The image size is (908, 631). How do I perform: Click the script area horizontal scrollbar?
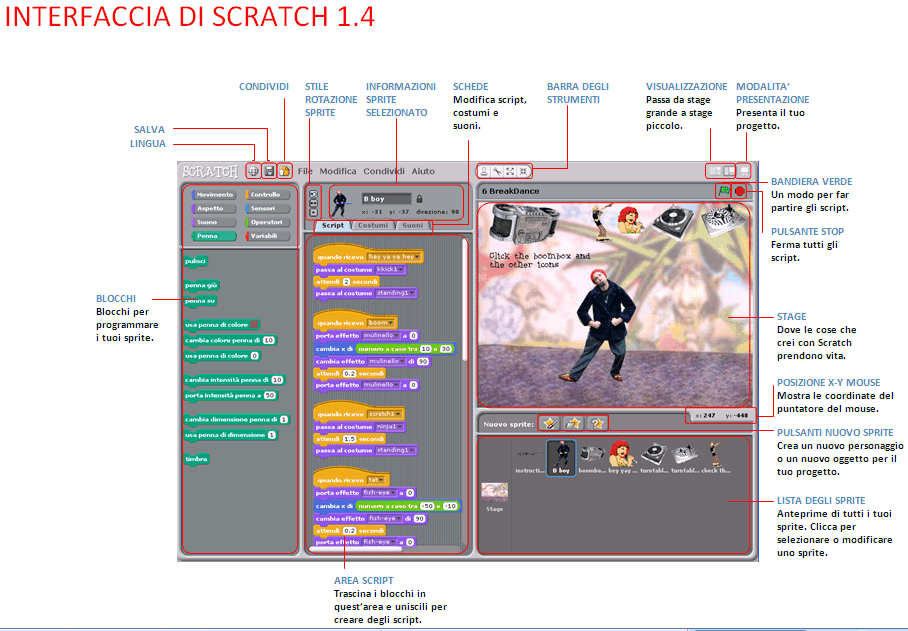pos(355,549)
